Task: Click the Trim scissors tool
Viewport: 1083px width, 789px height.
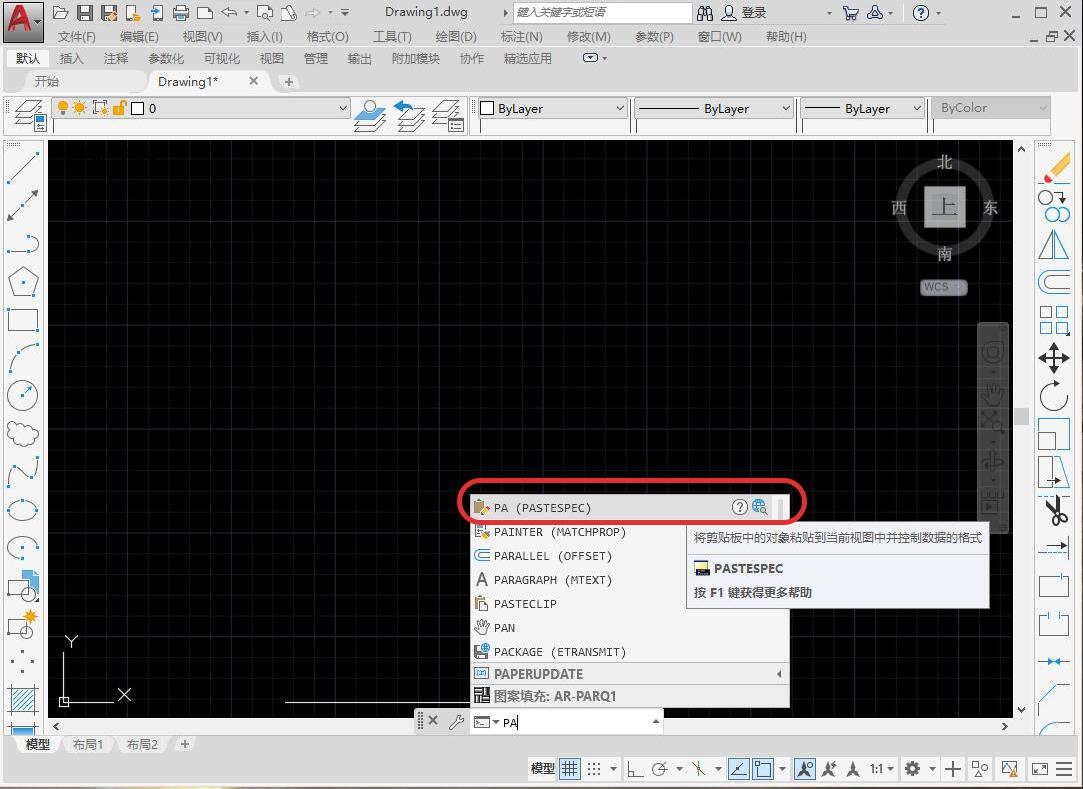Action: (1054, 512)
